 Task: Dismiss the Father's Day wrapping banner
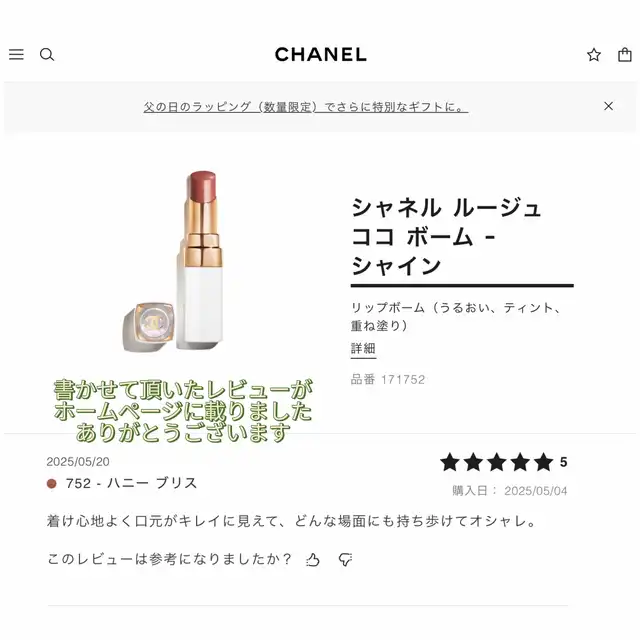[608, 106]
